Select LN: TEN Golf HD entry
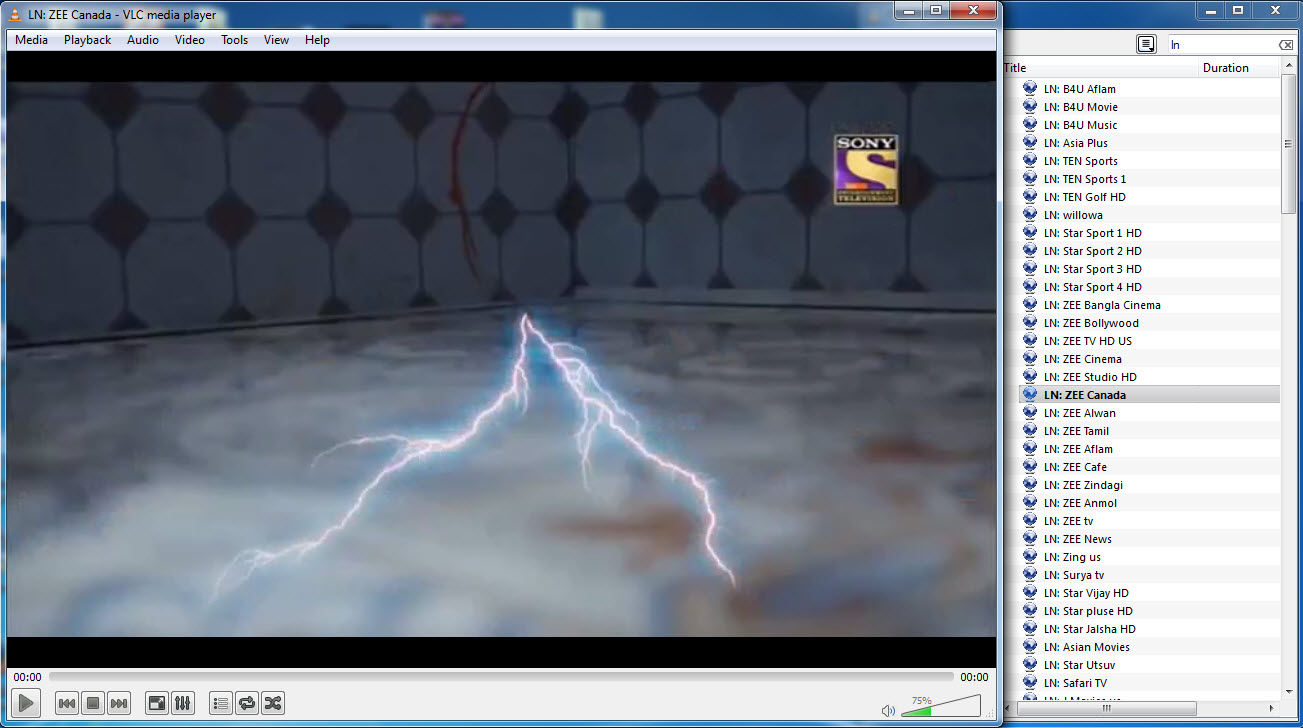Viewport: 1303px width, 728px height. (1084, 197)
